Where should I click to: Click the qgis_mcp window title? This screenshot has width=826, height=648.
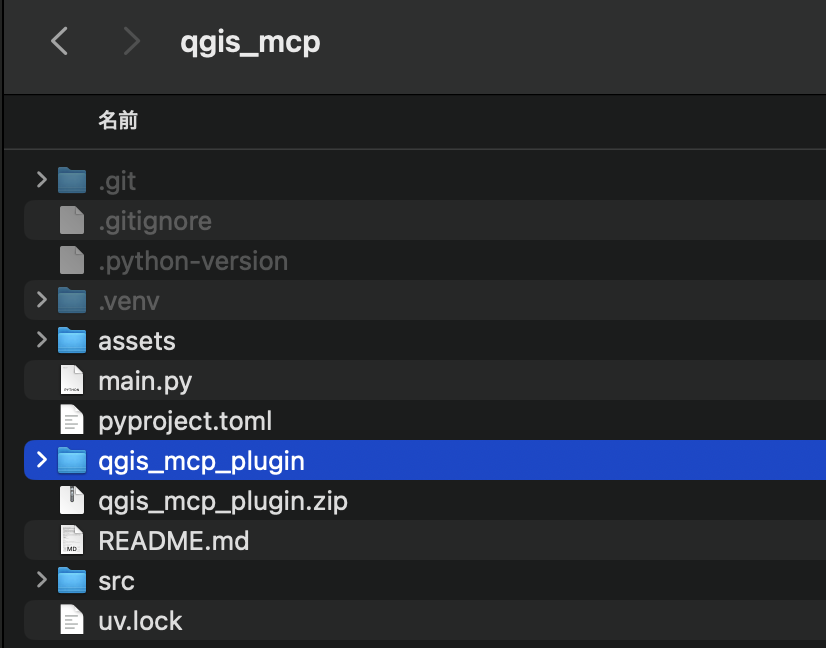[x=250, y=43]
